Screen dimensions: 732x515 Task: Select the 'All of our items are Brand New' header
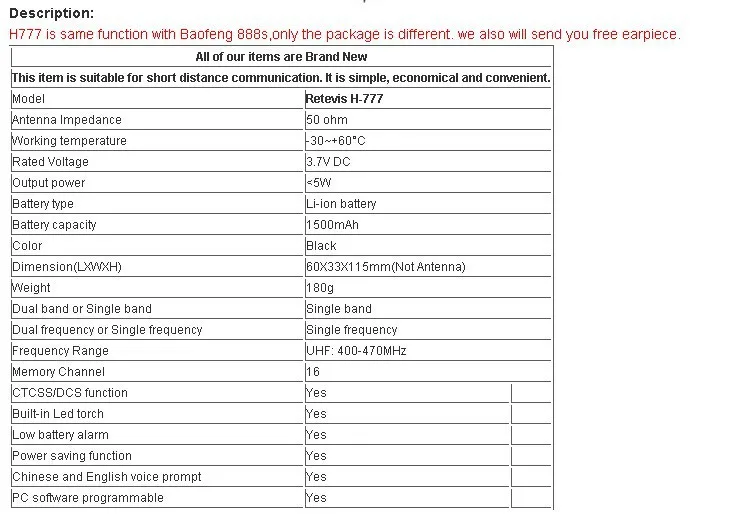pyautogui.click(x=281, y=56)
